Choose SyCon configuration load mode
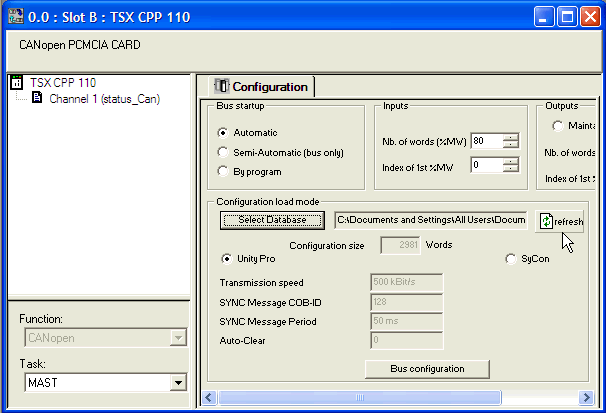The image size is (606, 413). (x=511, y=258)
